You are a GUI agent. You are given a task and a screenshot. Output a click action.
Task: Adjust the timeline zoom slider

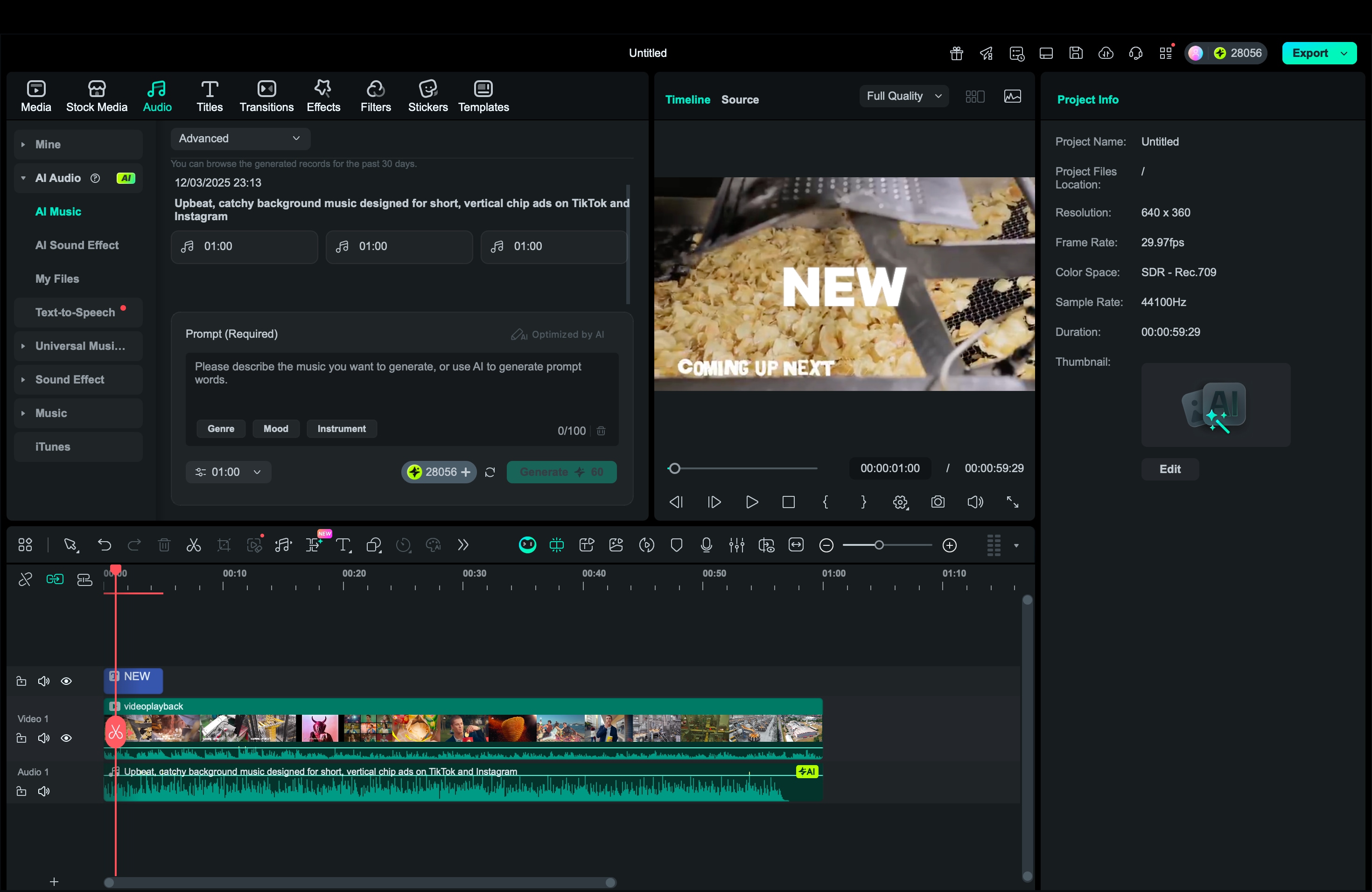[x=879, y=545]
